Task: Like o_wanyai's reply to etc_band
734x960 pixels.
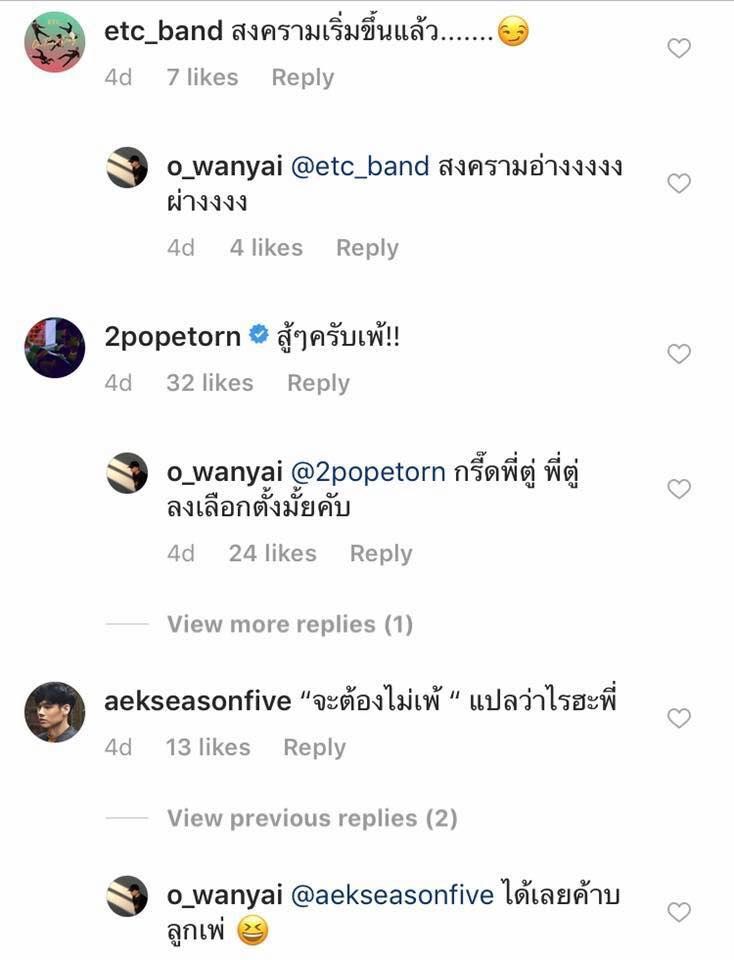Action: pos(679,183)
